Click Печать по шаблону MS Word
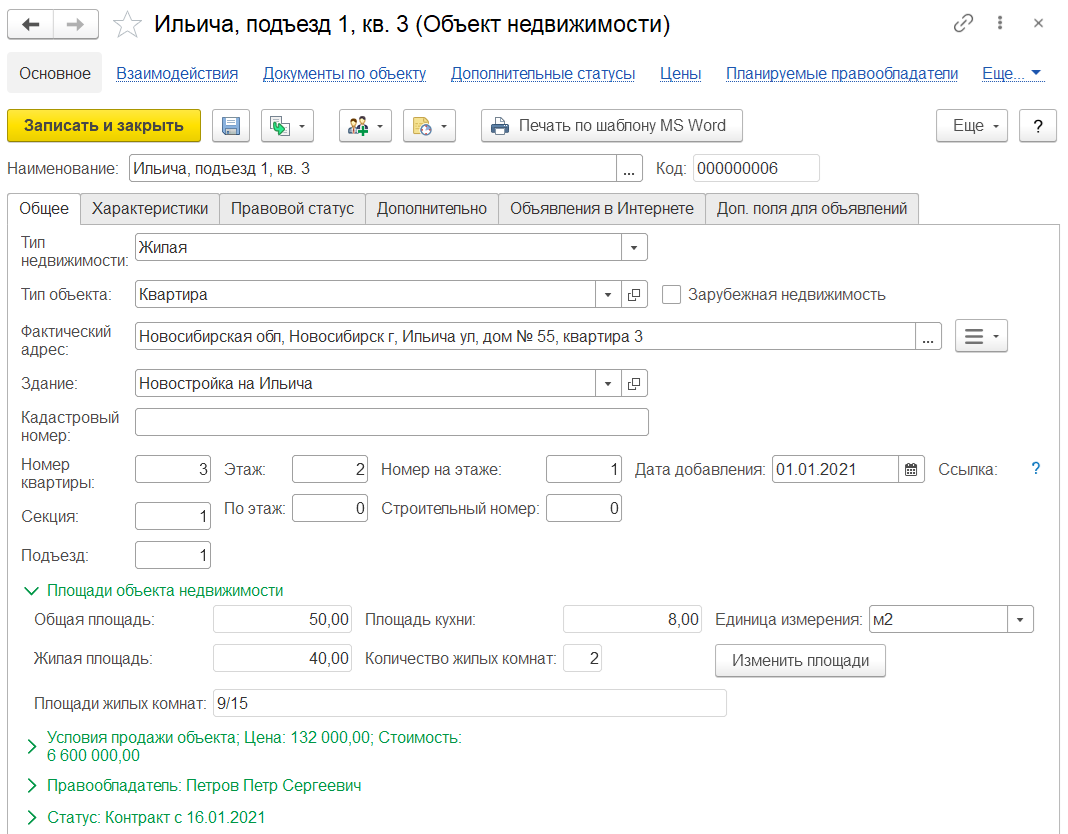This screenshot has width=1068, height=834. pyautogui.click(x=612, y=126)
